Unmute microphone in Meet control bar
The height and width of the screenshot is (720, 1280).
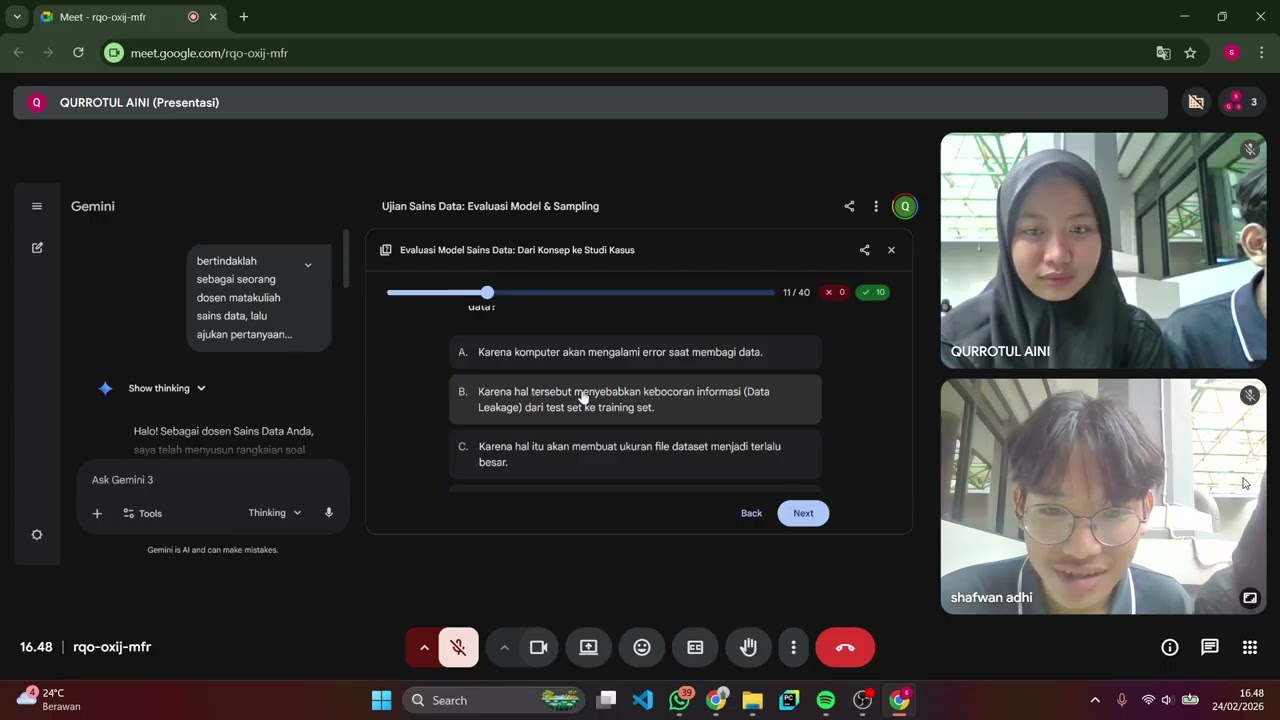pyautogui.click(x=459, y=647)
